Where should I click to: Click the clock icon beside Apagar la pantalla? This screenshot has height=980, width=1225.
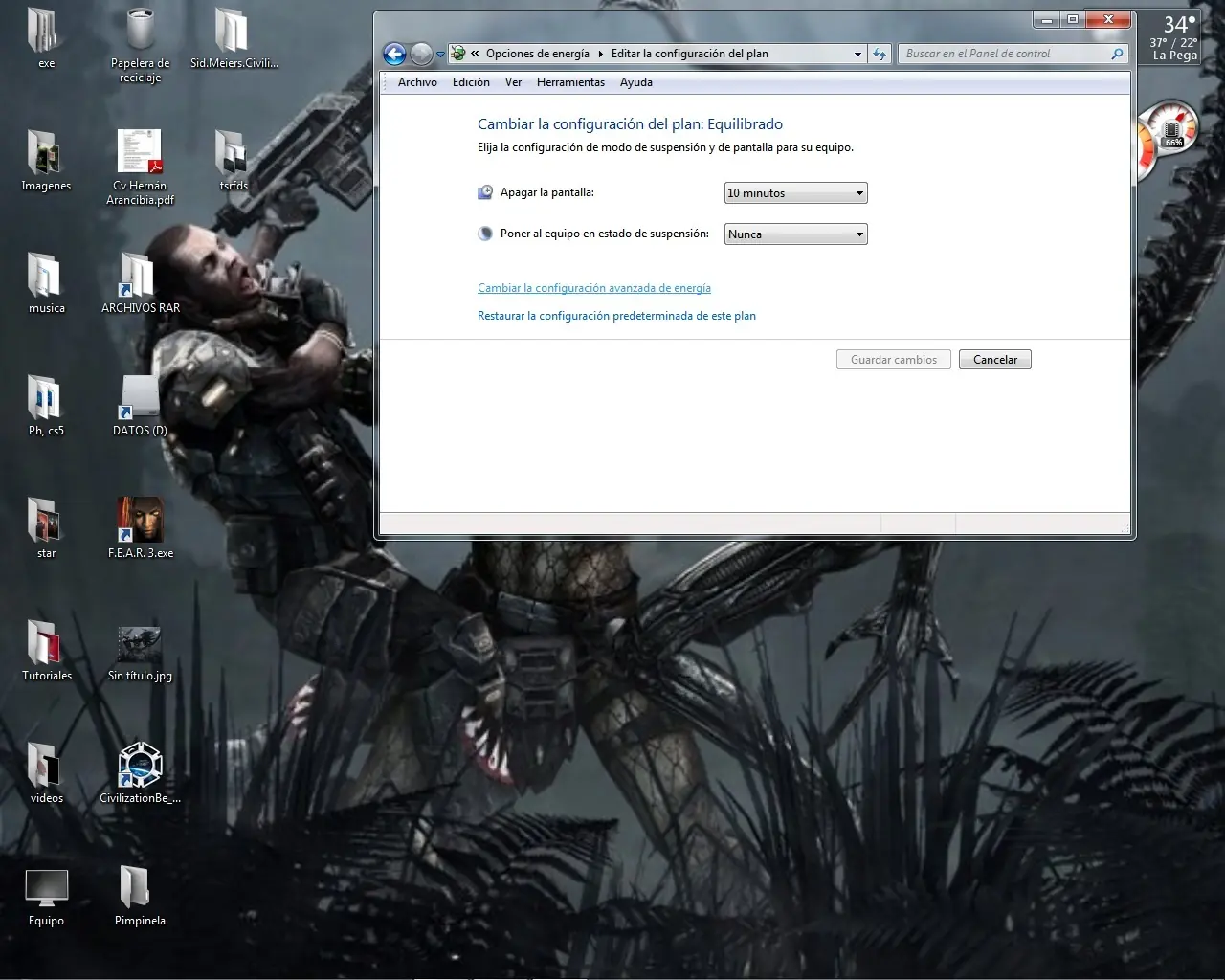[485, 192]
